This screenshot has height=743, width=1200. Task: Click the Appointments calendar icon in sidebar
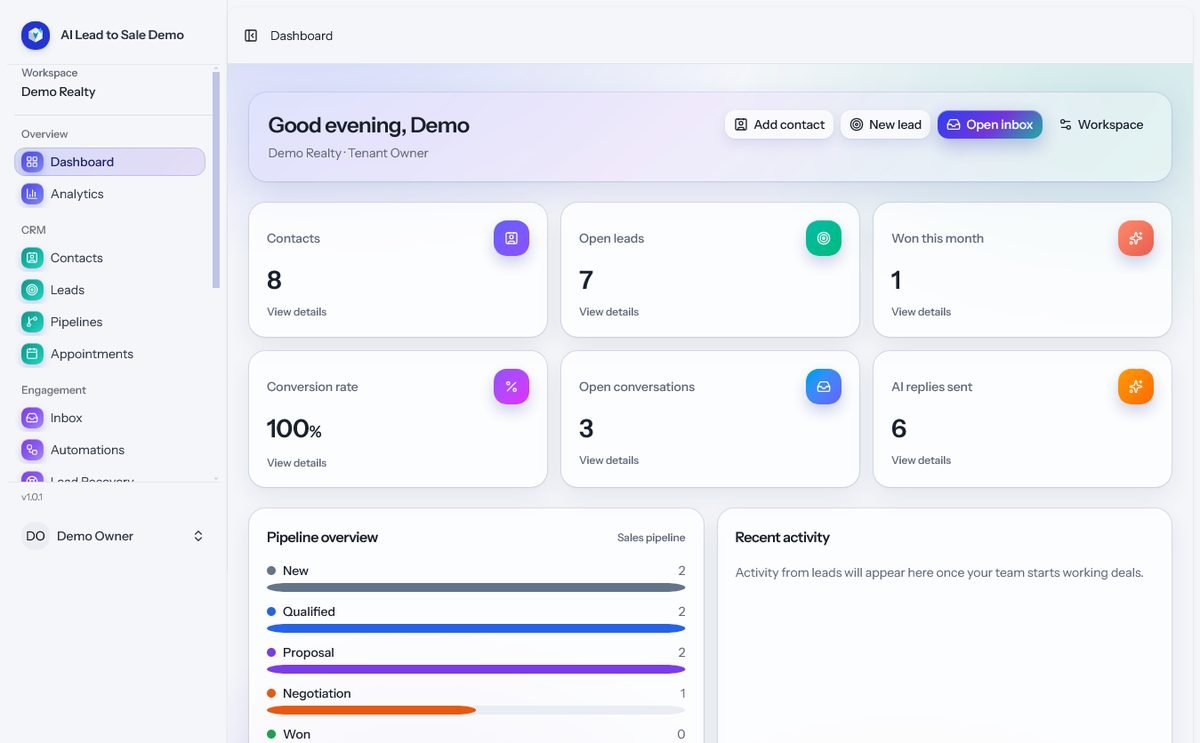coord(32,354)
